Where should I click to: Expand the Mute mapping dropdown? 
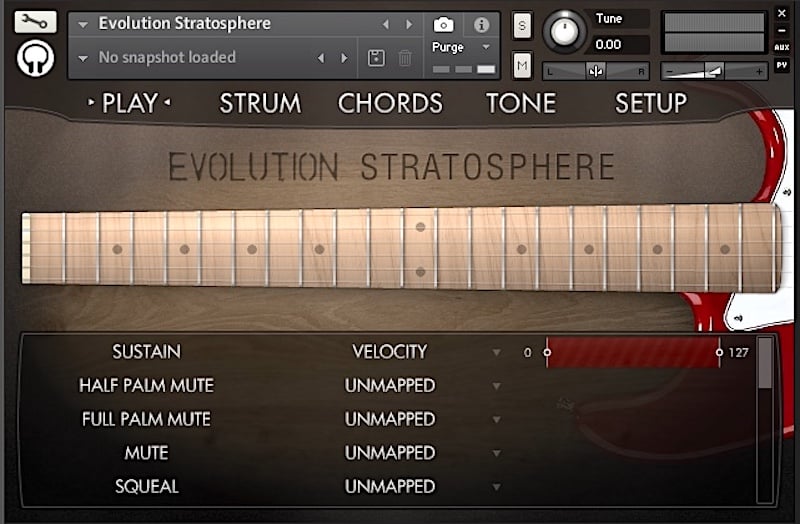(496, 453)
